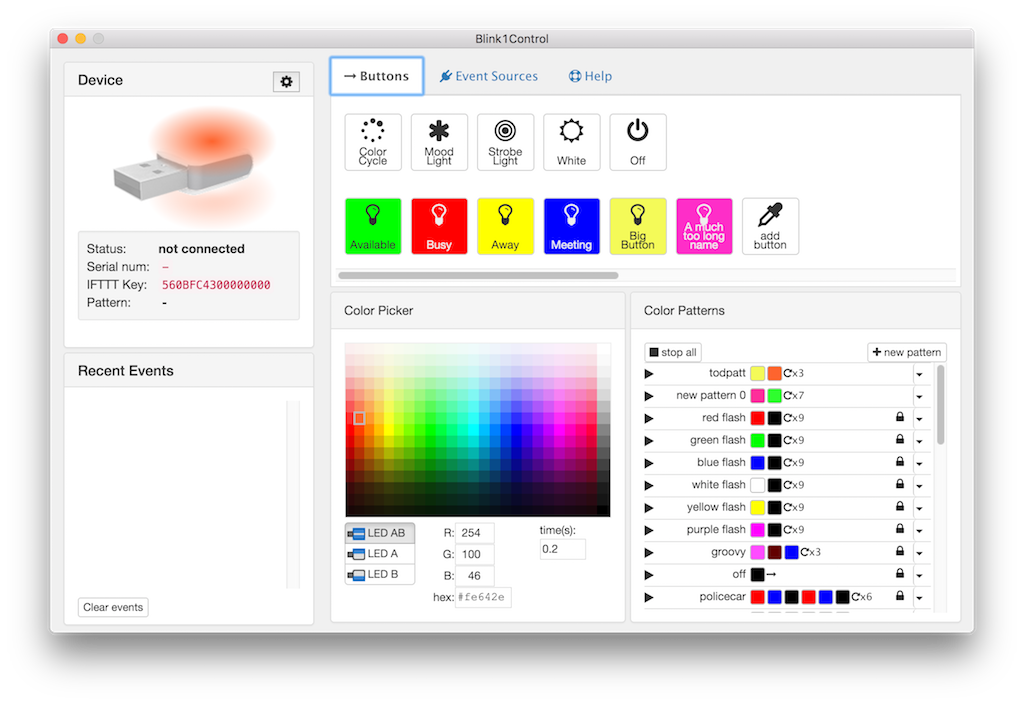Trigger the green Available button

click(x=373, y=227)
